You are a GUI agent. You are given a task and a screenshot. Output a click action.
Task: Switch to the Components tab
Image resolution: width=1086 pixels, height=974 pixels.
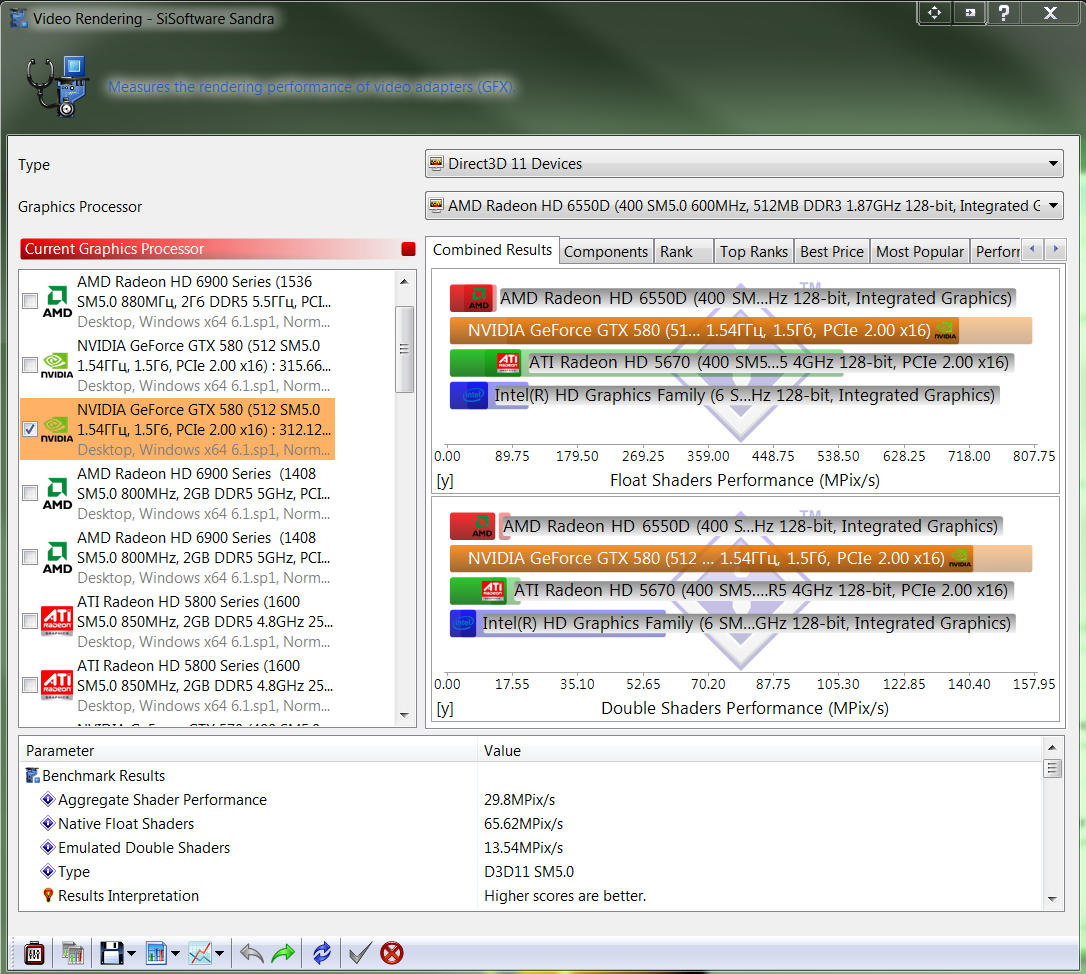click(606, 251)
